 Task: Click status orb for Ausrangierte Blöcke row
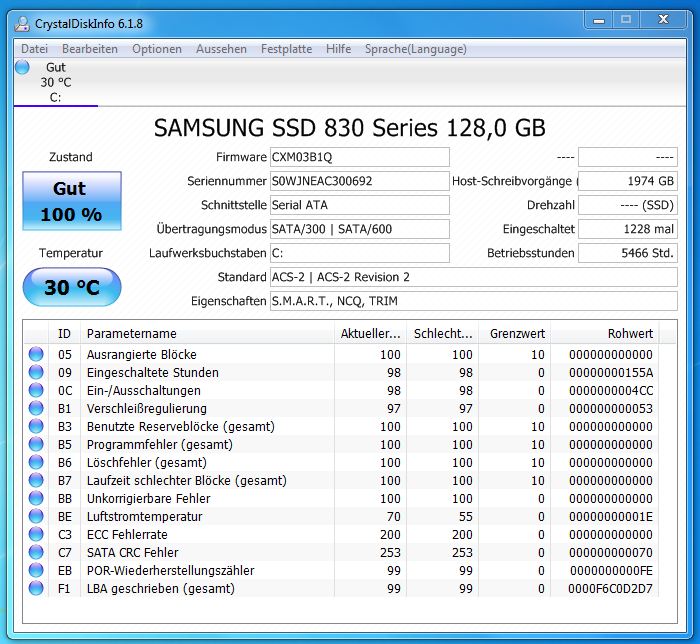tap(36, 354)
